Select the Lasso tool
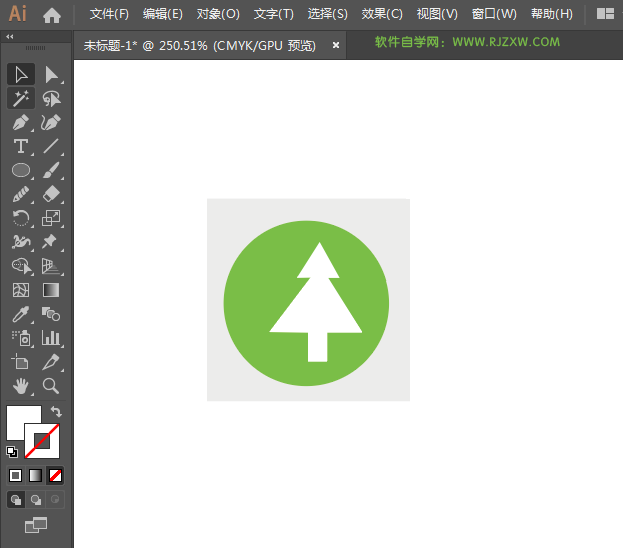 click(x=51, y=98)
